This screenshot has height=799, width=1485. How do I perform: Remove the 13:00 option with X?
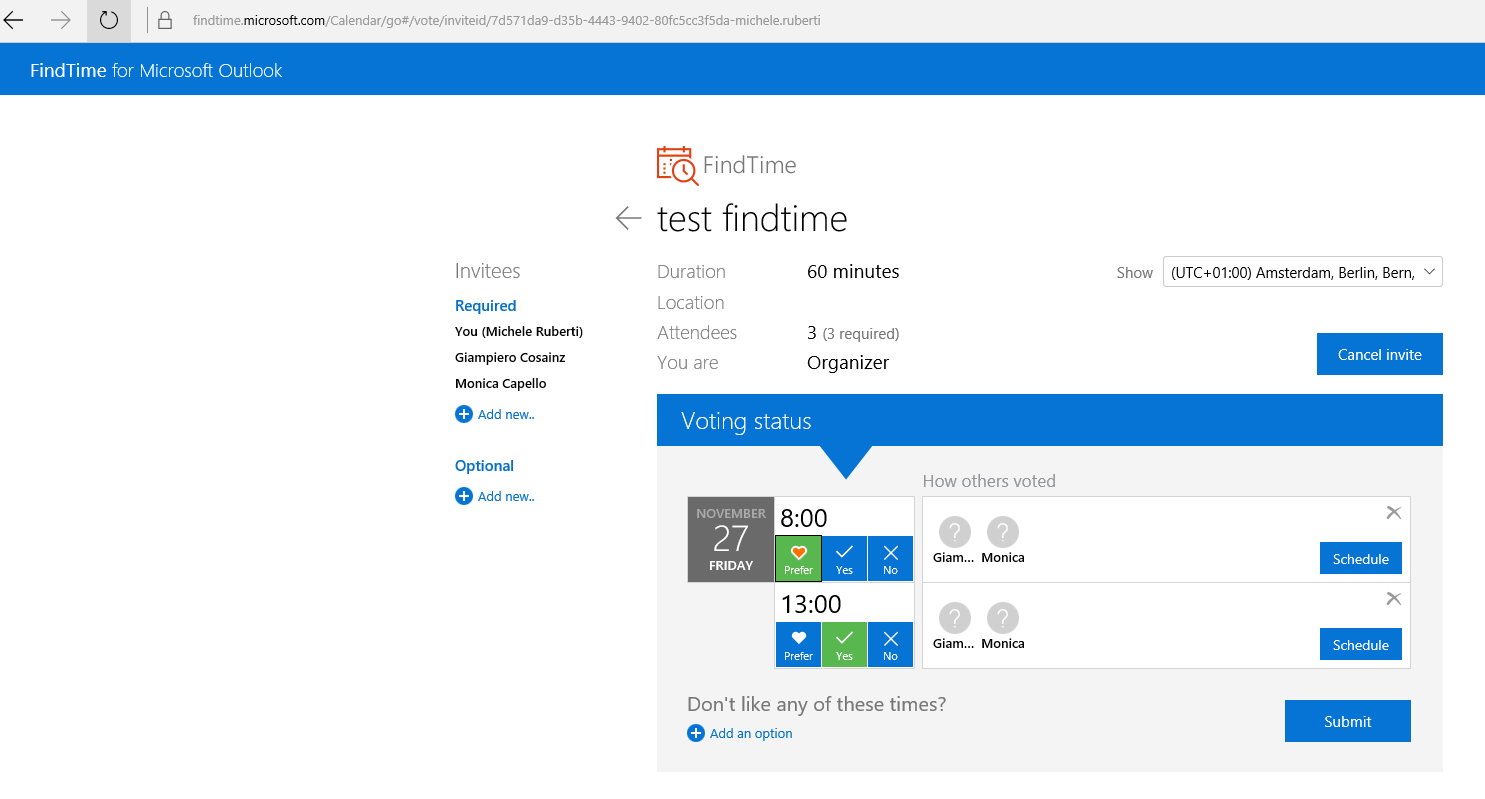[1393, 598]
